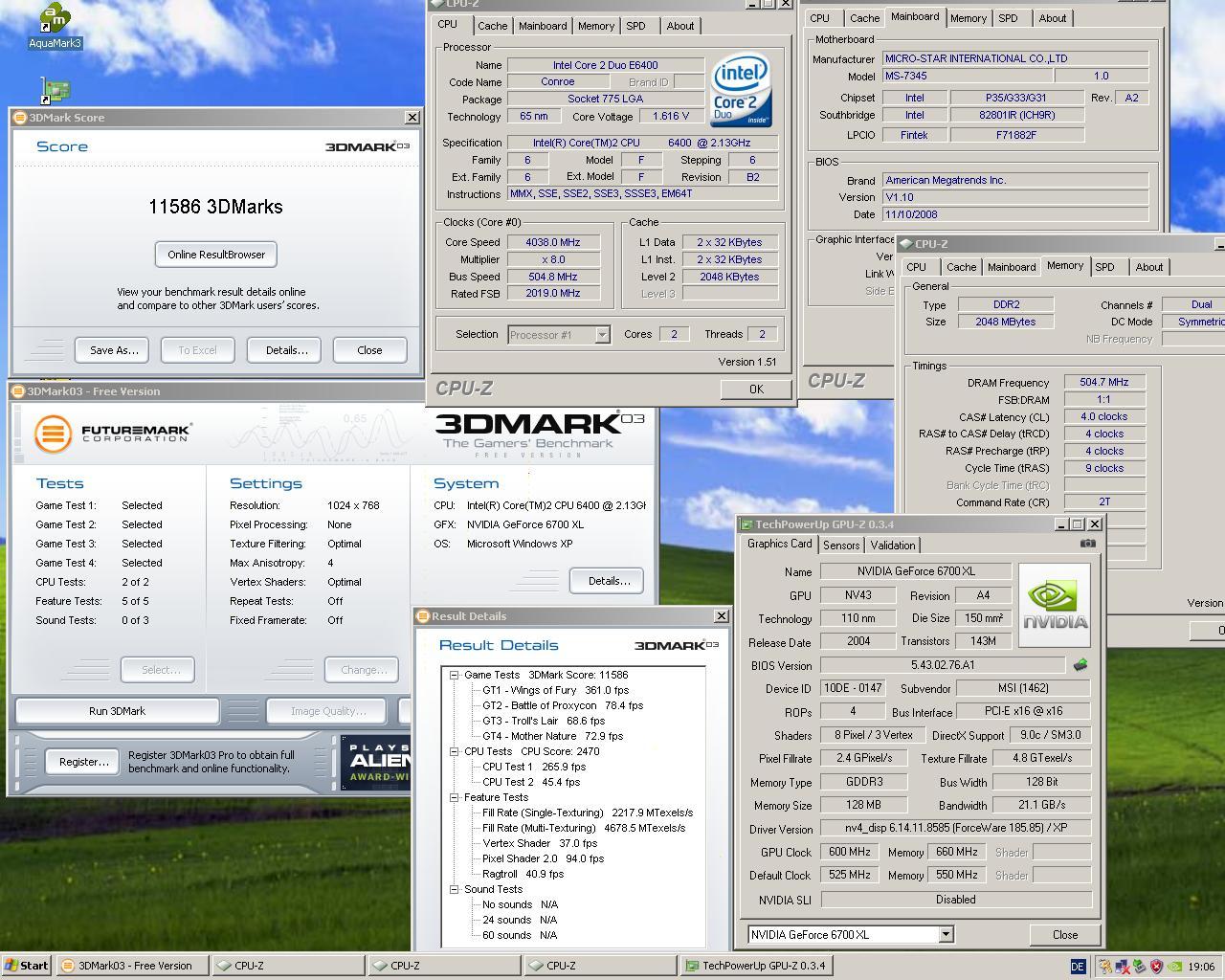Click the 3DMark03 - Free Version window title bar icon
This screenshot has height=980, width=1225.
point(18,391)
